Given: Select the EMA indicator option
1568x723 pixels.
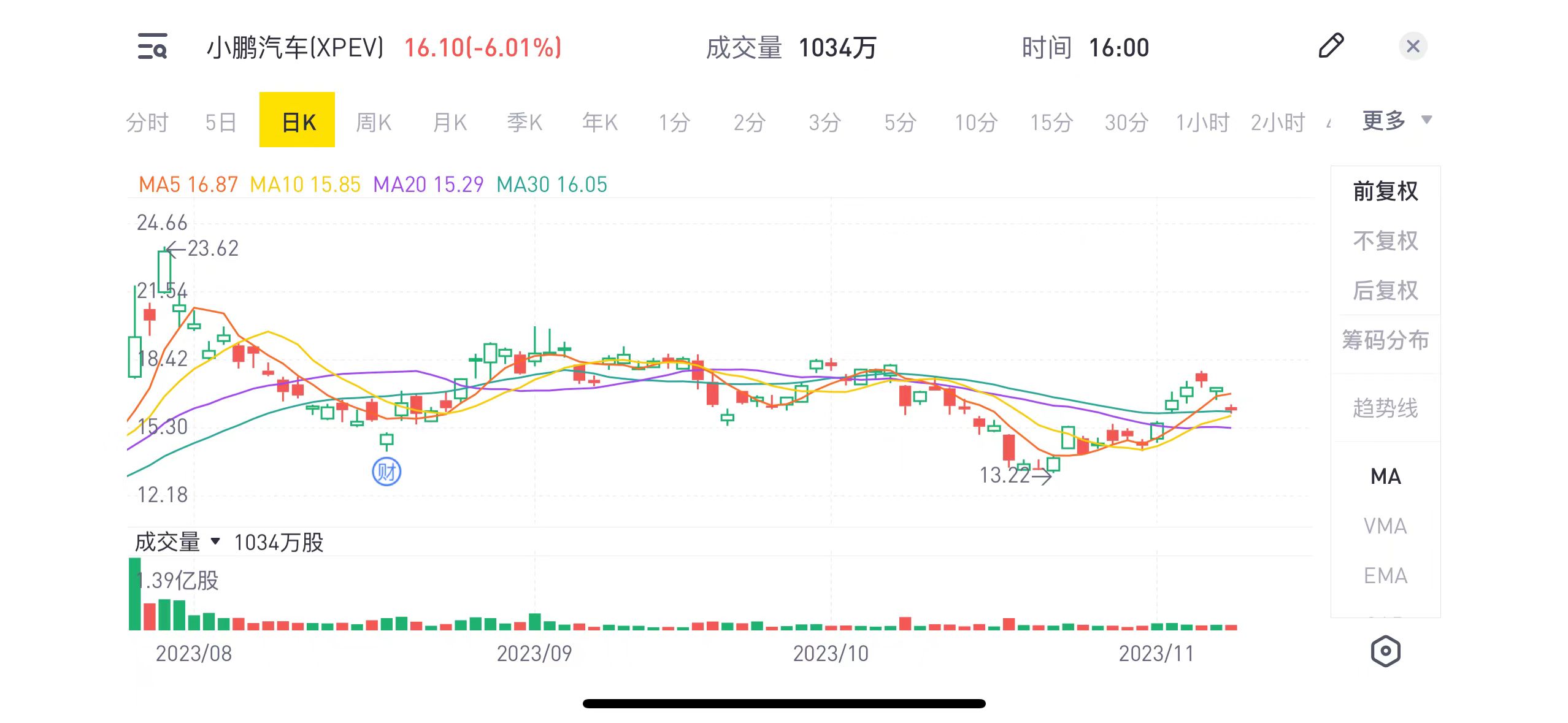Looking at the screenshot, I should [x=1385, y=575].
